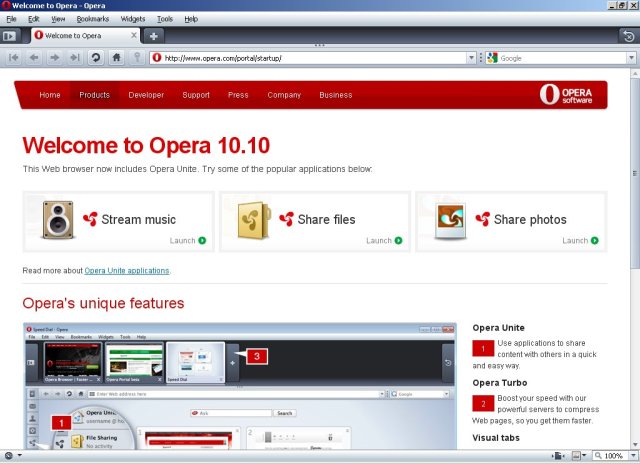This screenshot has height=464, width=640.
Task: Open a new tab with plus button
Action: pos(154,36)
